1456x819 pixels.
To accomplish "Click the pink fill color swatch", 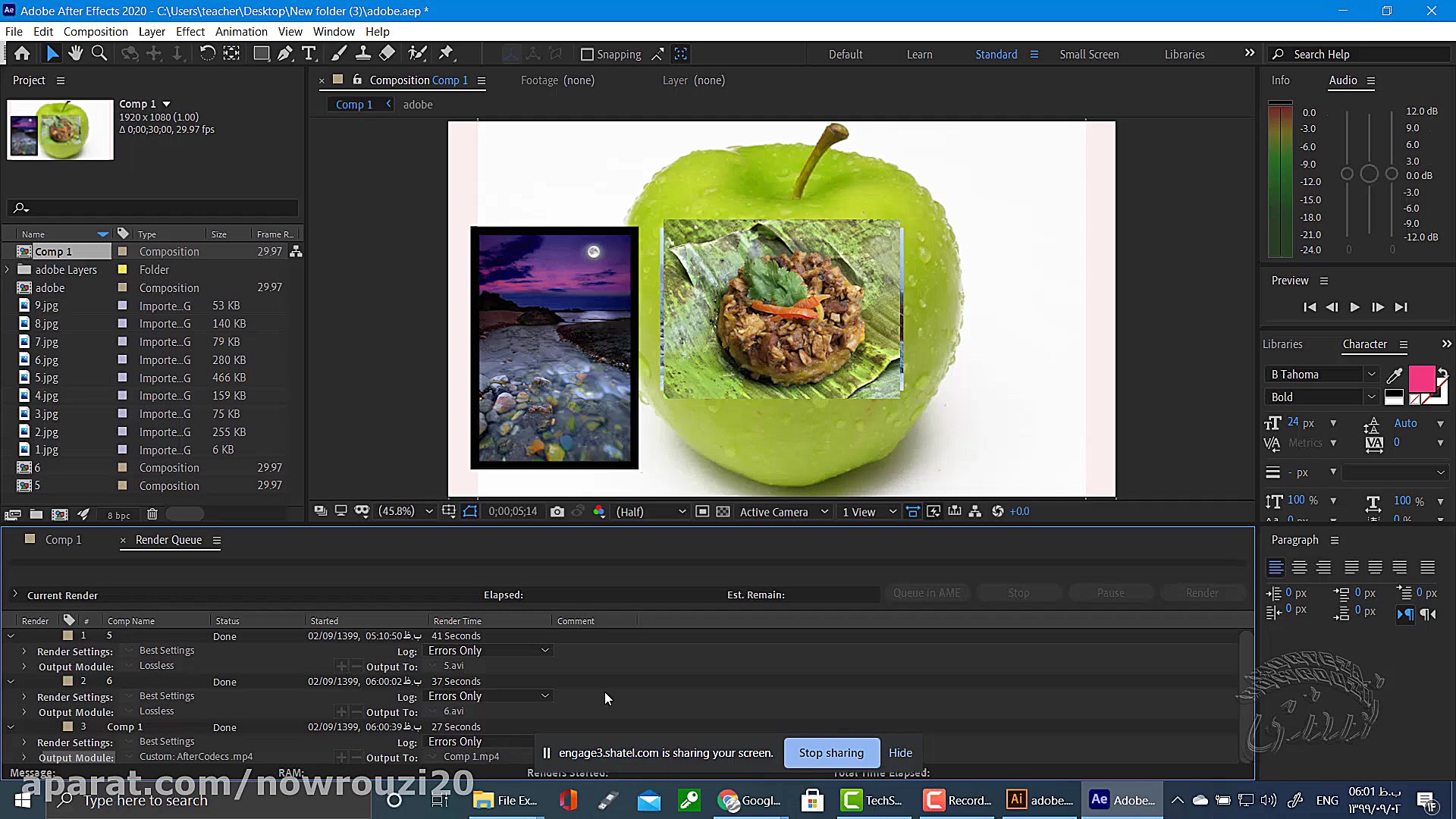I will pos(1421,378).
